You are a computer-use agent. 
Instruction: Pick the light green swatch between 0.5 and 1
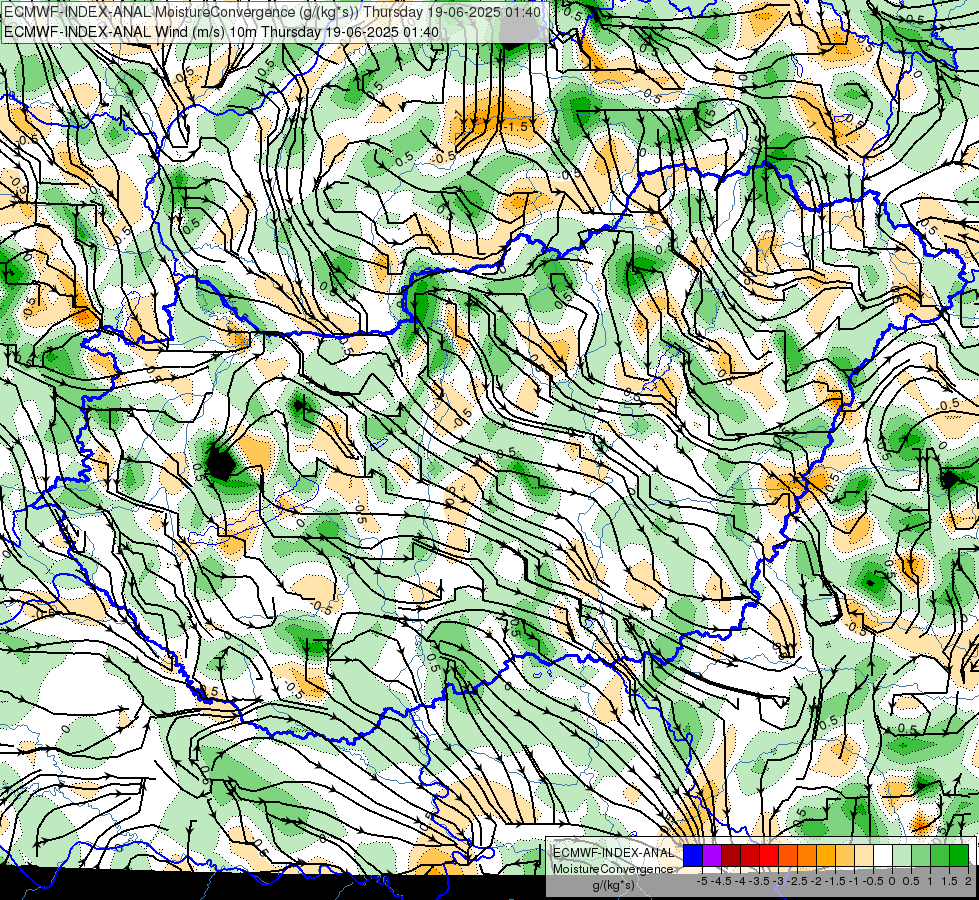click(921, 855)
